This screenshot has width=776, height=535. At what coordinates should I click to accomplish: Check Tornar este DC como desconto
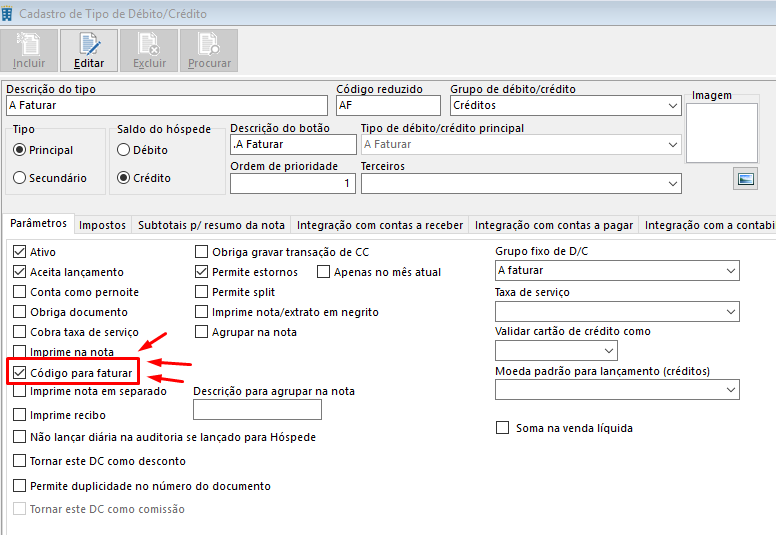tap(19, 461)
